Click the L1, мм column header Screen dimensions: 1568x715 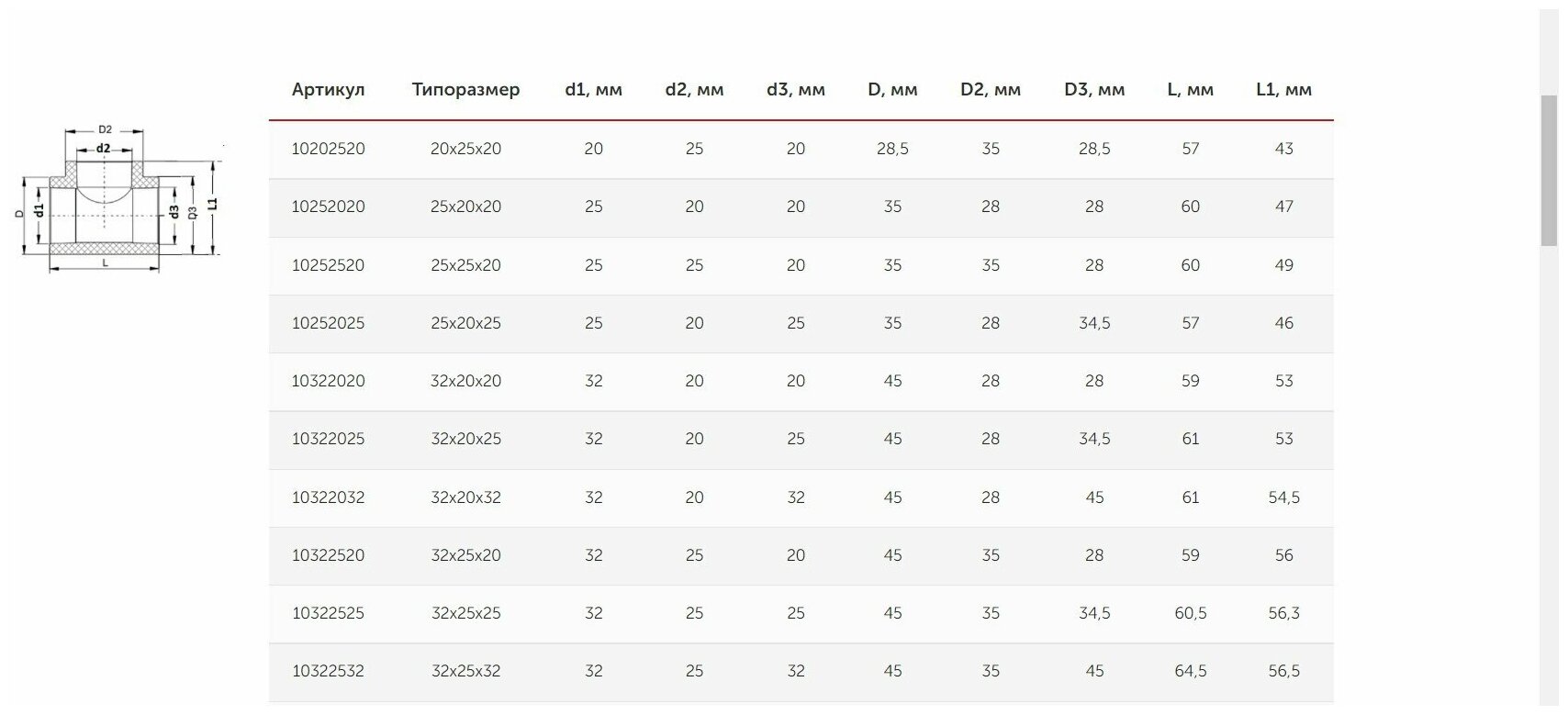pyautogui.click(x=1283, y=90)
